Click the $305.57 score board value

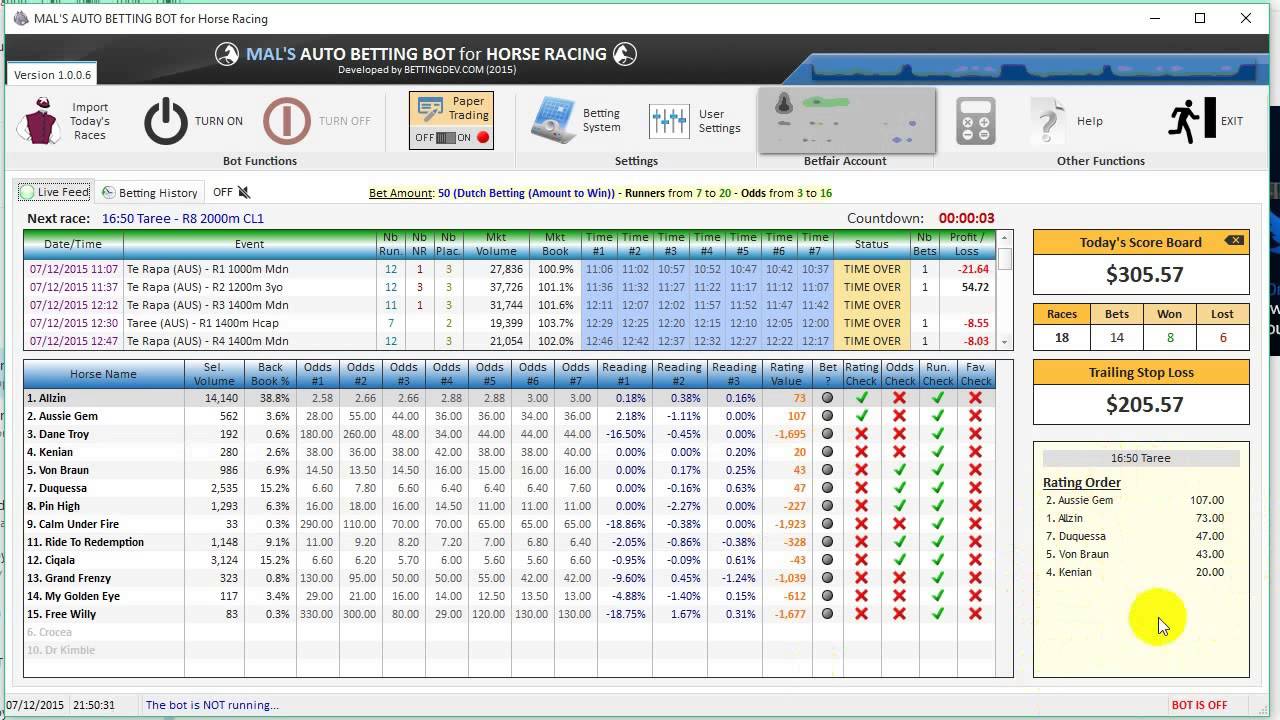coord(1144,275)
